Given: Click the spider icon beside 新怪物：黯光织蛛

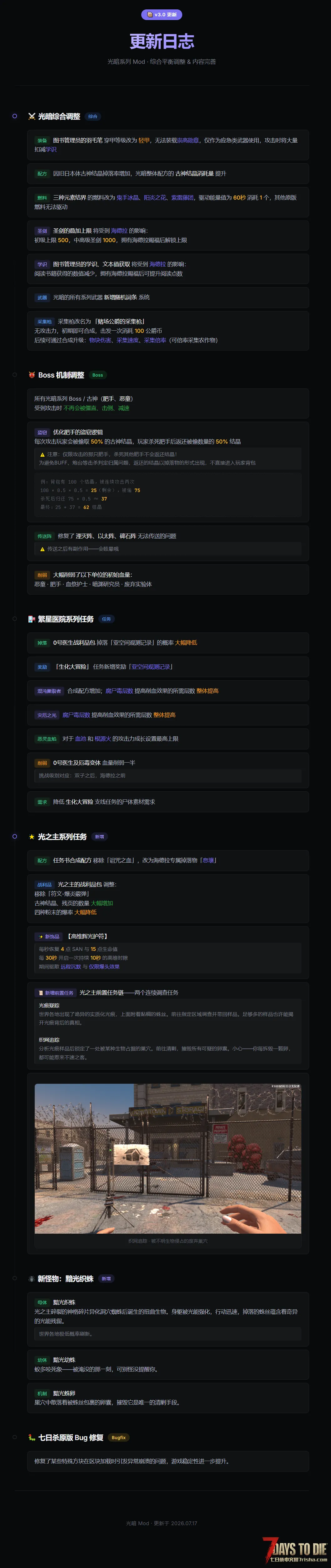Looking at the screenshot, I should point(32,1279).
